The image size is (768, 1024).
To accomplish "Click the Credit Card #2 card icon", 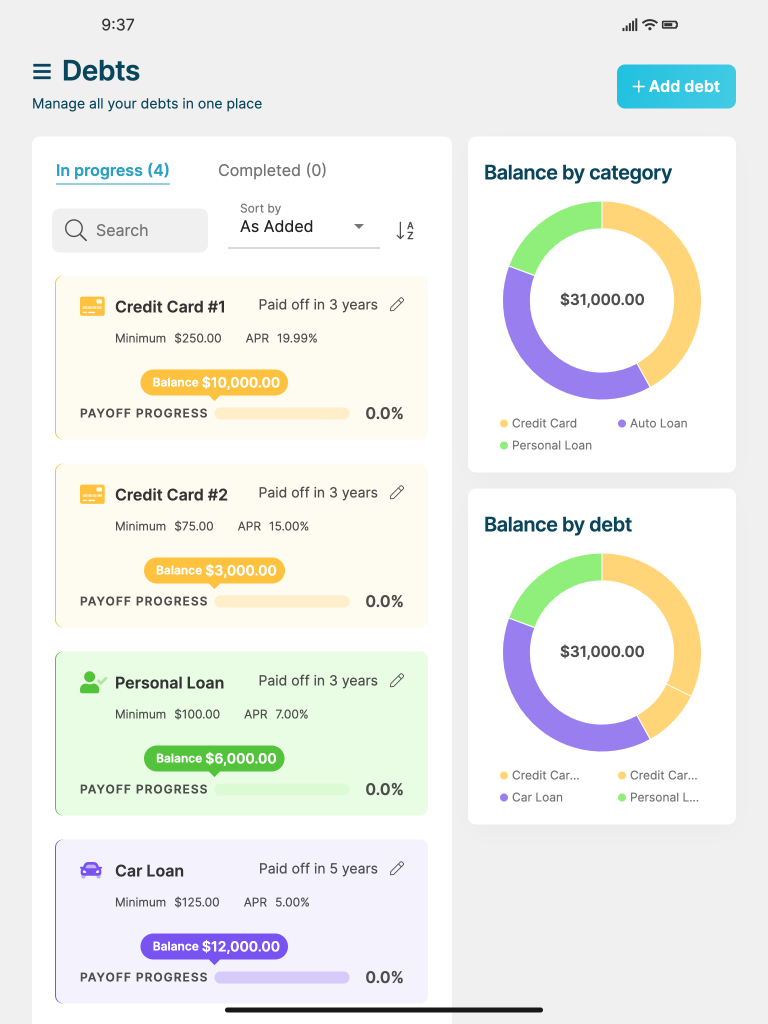I will coord(92,494).
